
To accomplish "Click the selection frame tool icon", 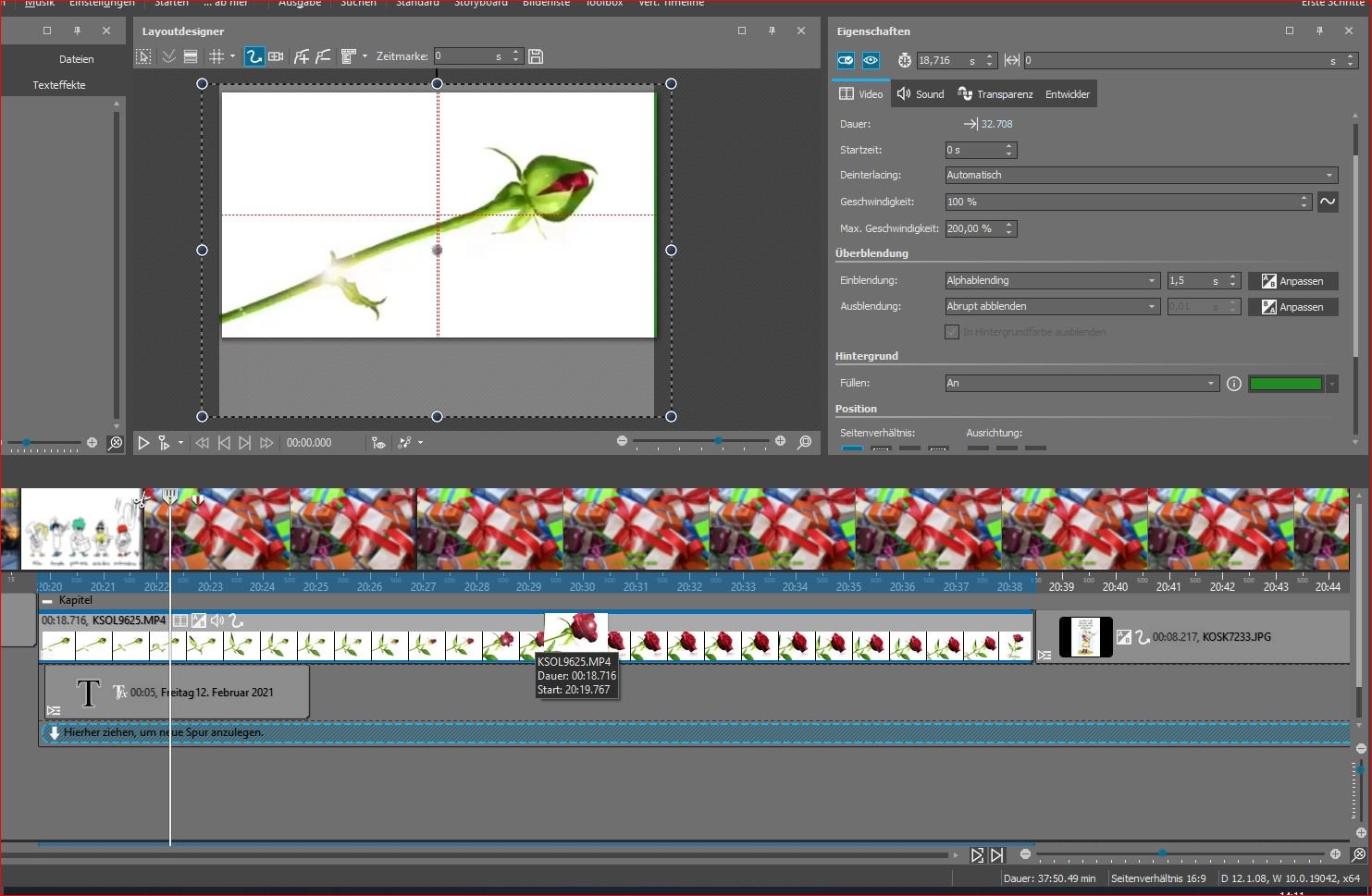I will [144, 56].
